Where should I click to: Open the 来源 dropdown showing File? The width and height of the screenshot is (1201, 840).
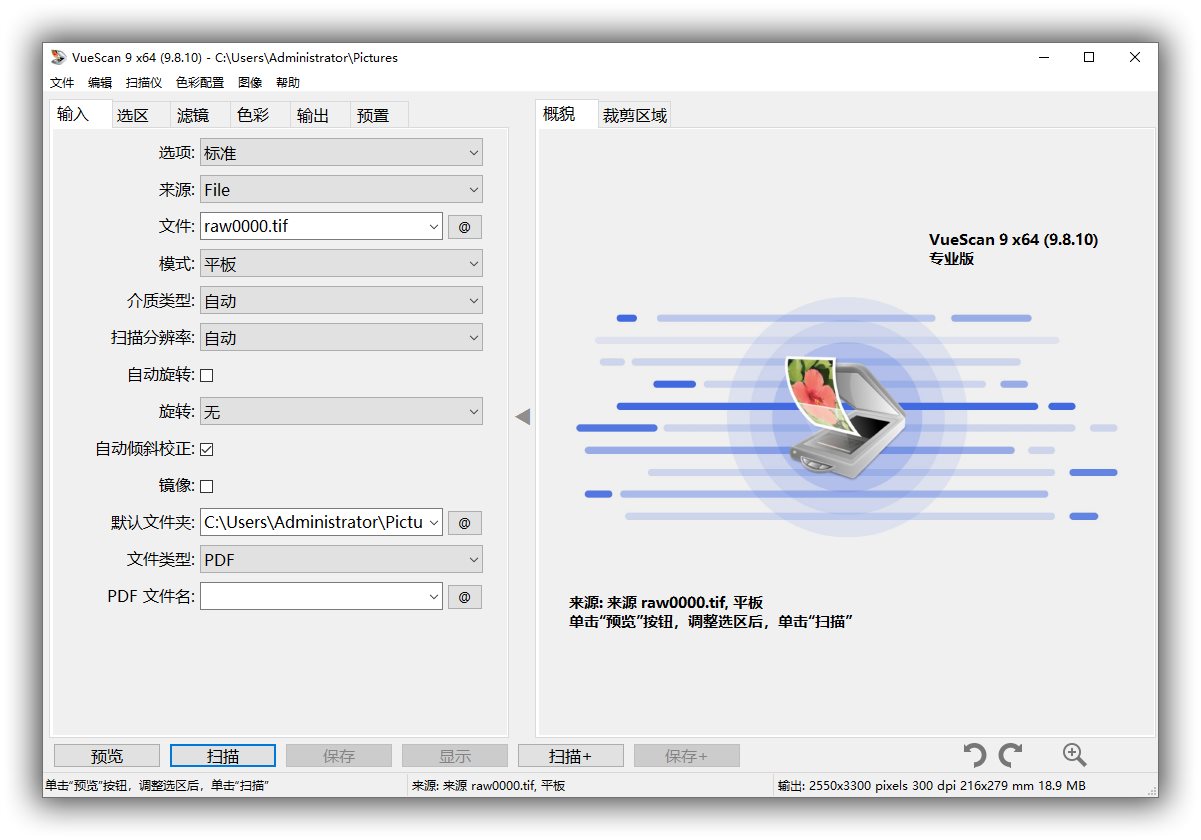(341, 190)
